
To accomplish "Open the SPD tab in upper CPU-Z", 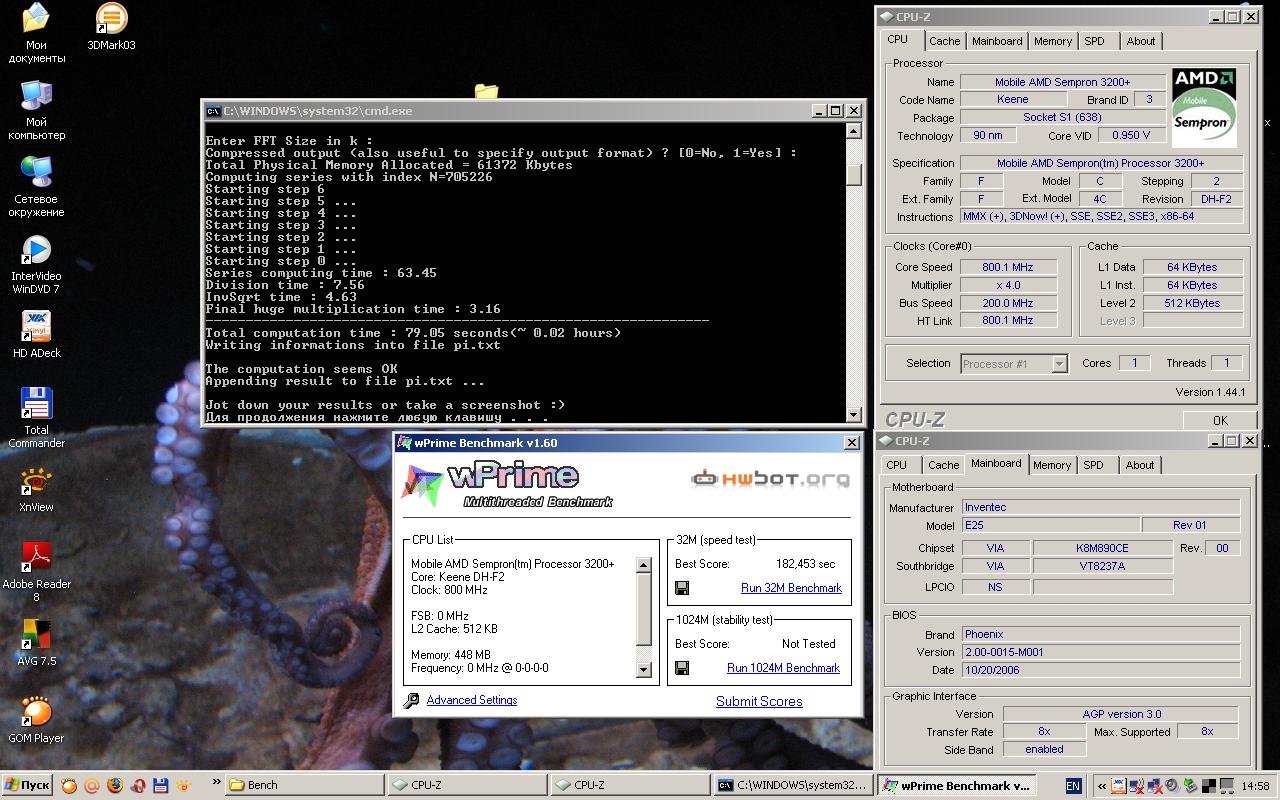I will click(x=1094, y=41).
